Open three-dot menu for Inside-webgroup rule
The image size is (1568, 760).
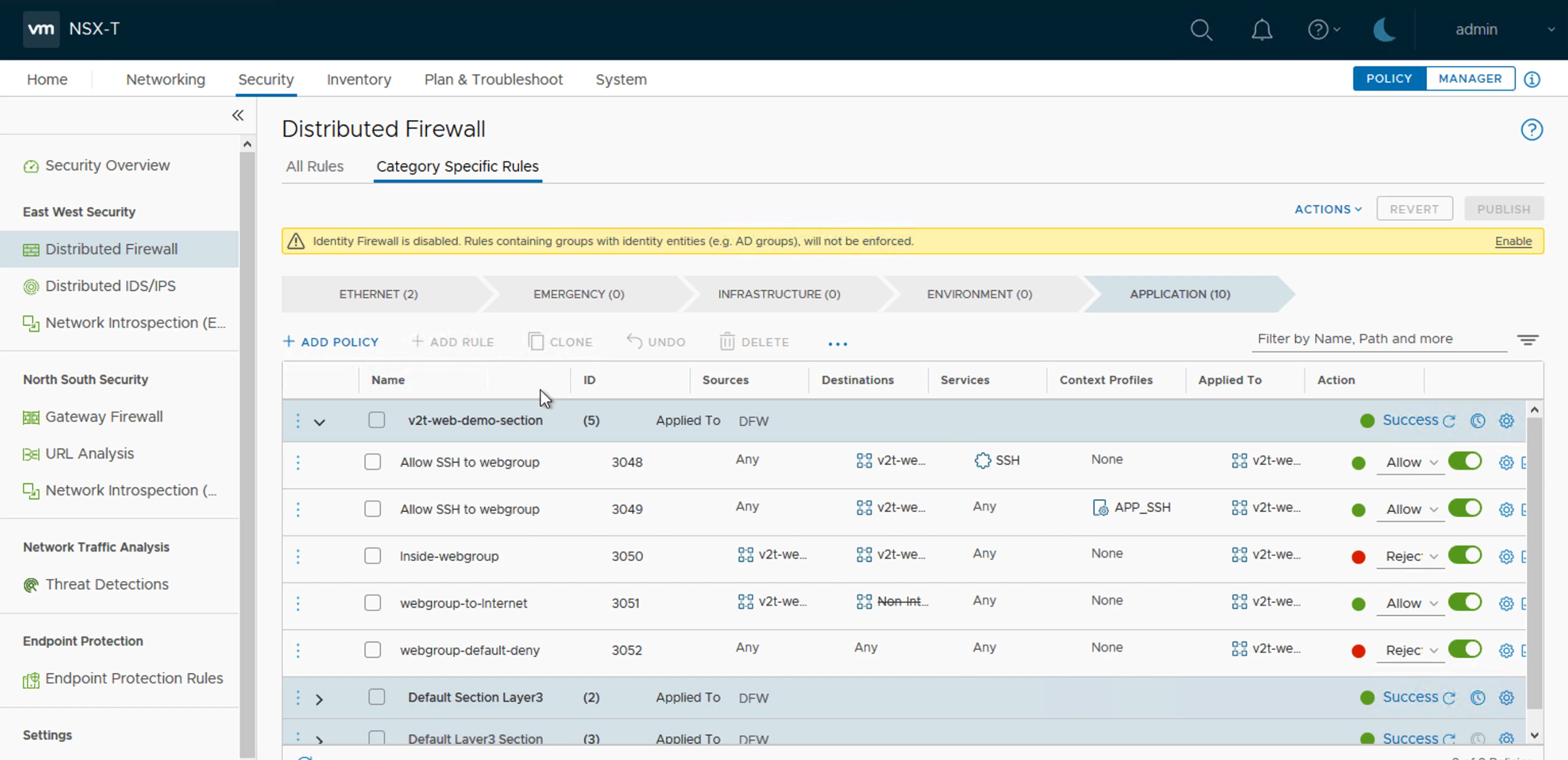click(298, 556)
